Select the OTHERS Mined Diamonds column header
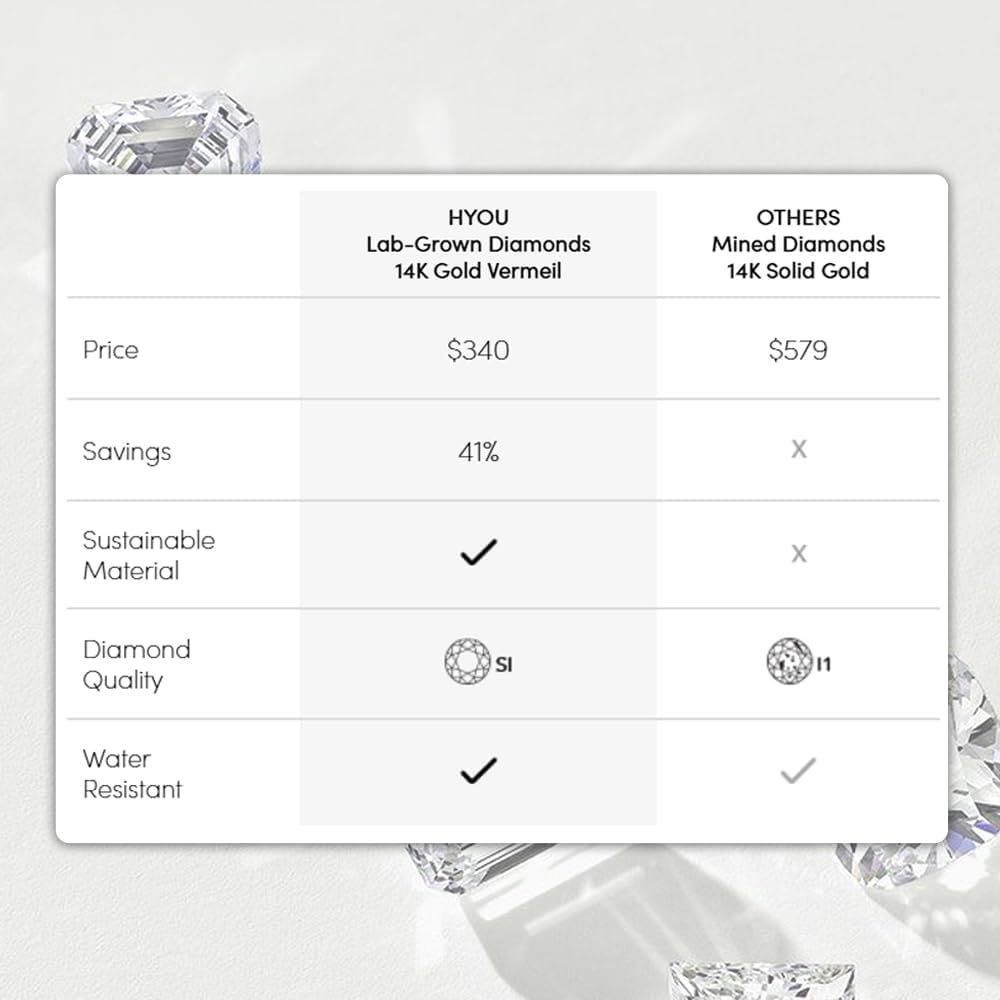1000x1000 pixels. [x=798, y=244]
